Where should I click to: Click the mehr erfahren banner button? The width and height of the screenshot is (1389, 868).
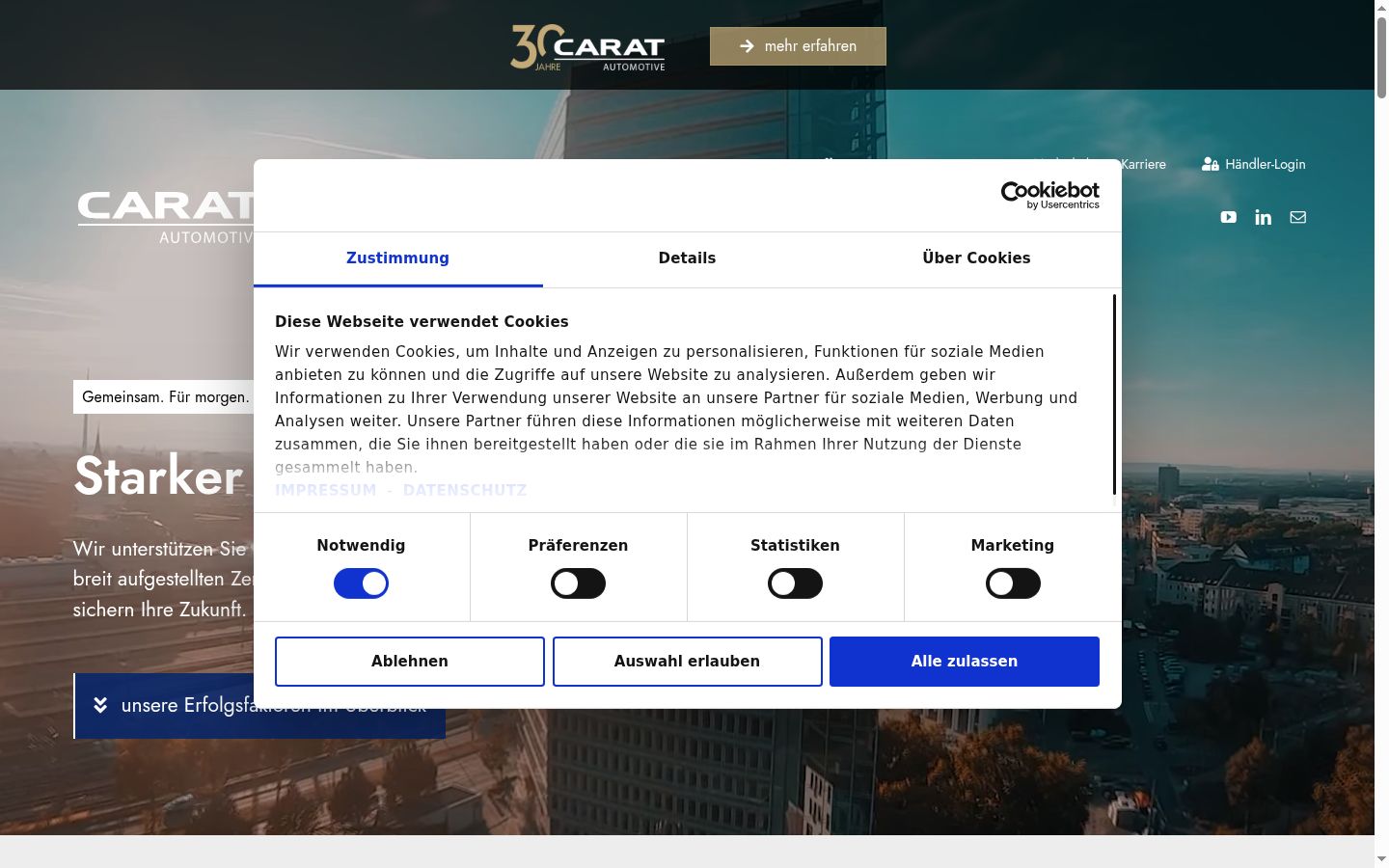point(798,46)
